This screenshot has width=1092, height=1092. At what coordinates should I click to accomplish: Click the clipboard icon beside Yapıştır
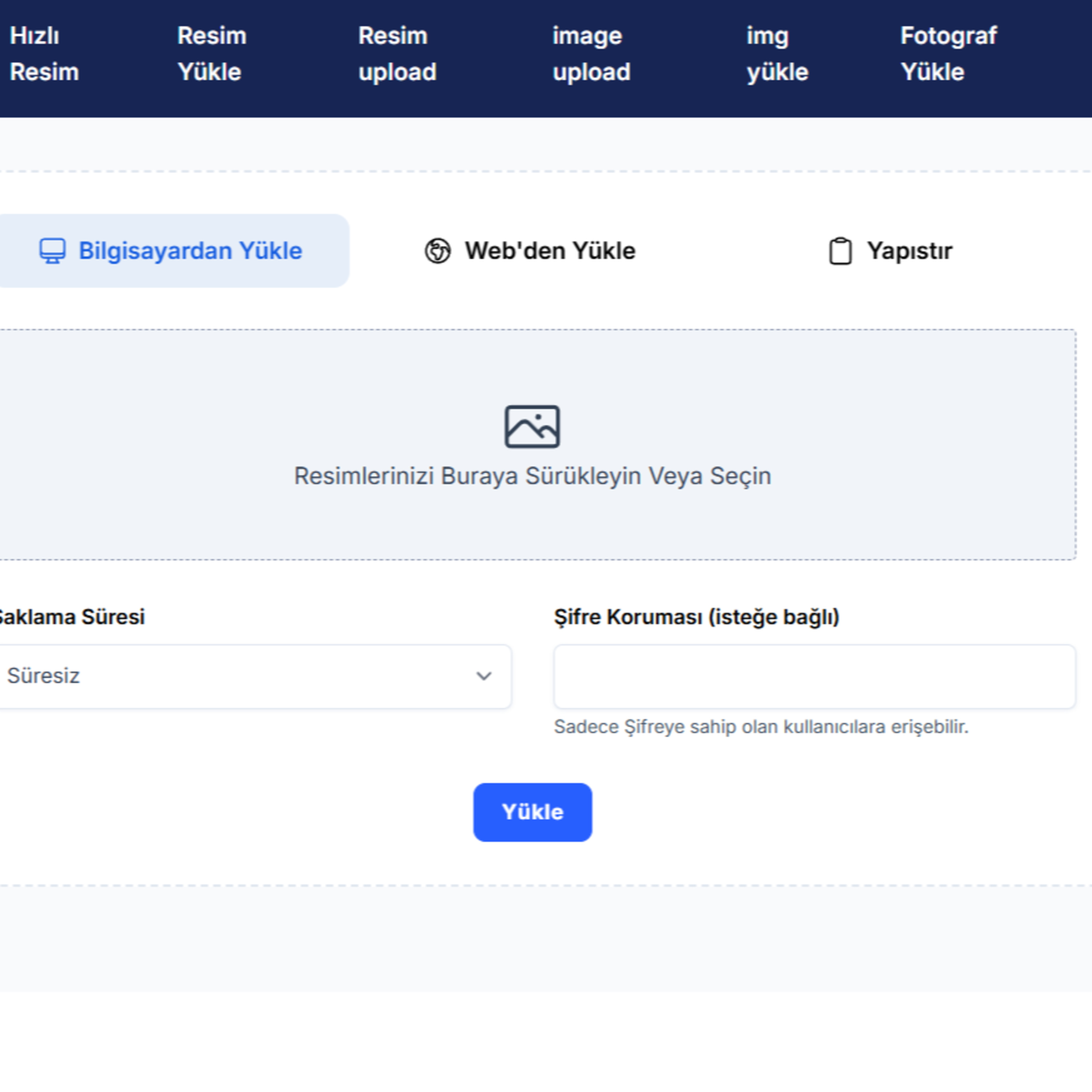pyautogui.click(x=840, y=251)
